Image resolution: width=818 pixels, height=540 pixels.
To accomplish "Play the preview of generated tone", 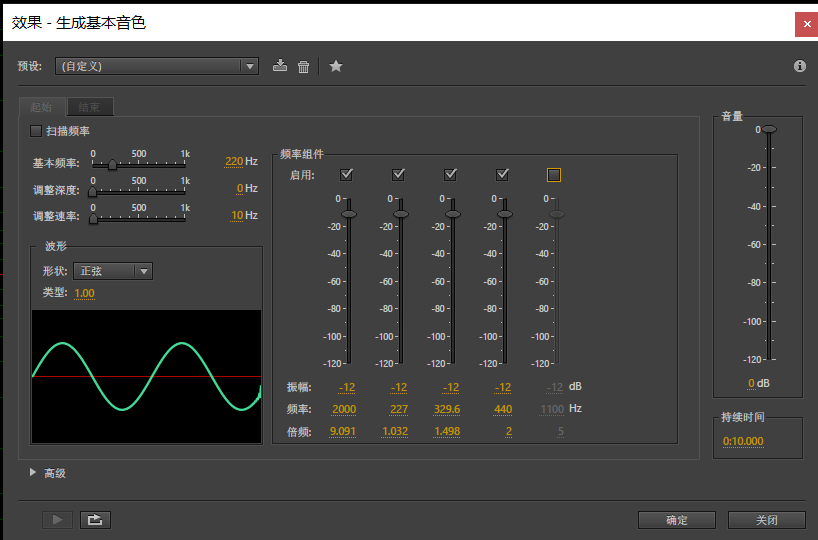I will tap(57, 520).
